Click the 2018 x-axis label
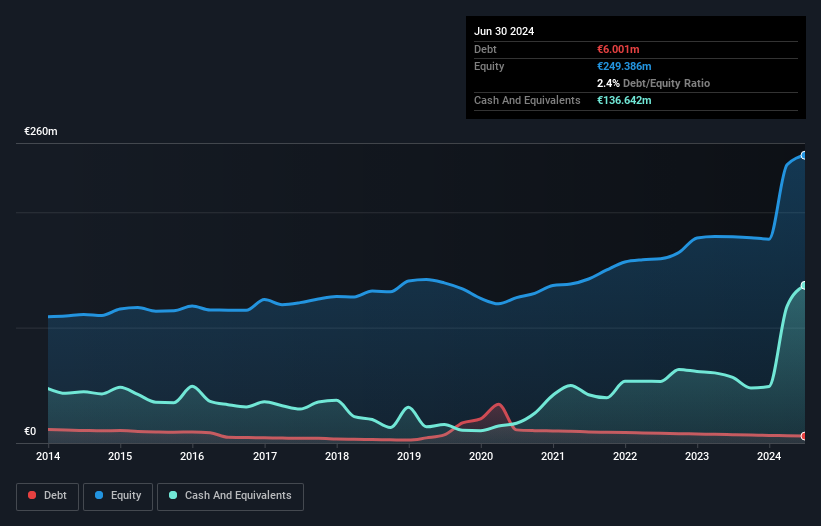 tap(337, 456)
